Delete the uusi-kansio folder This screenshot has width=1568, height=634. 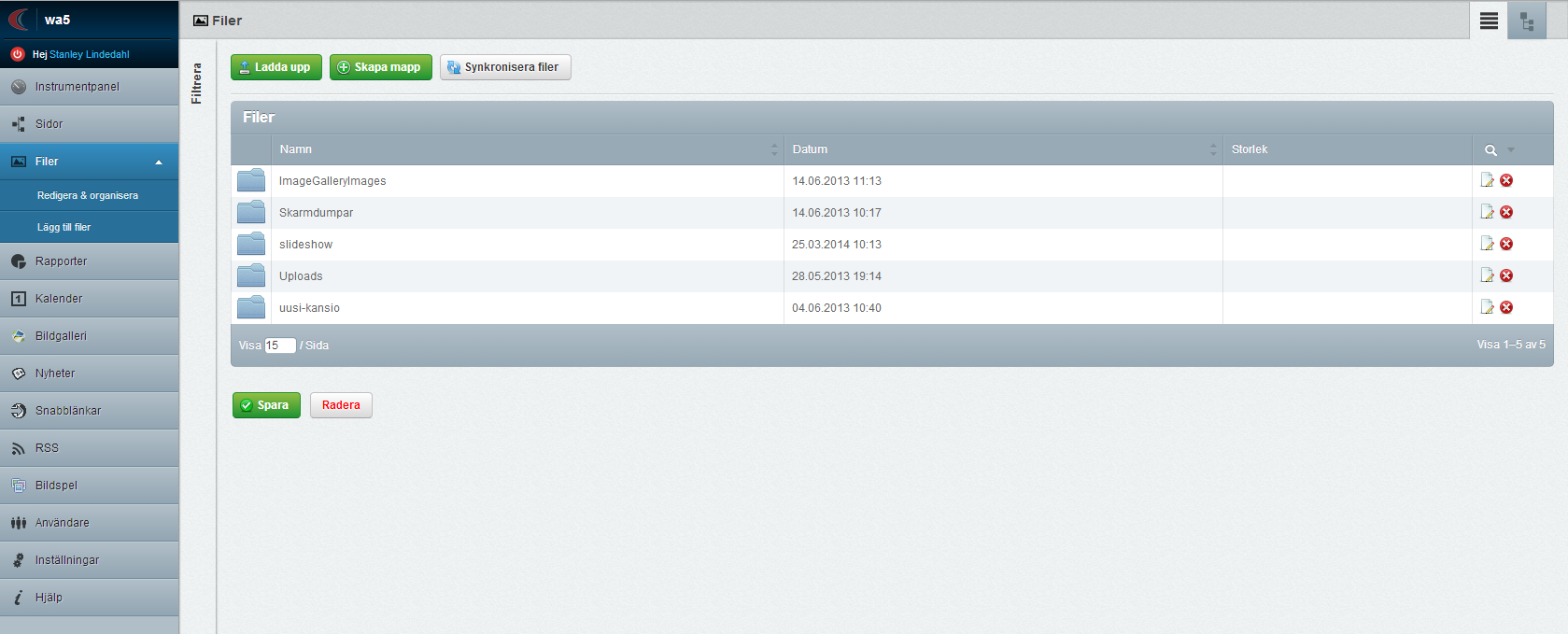click(x=1506, y=307)
